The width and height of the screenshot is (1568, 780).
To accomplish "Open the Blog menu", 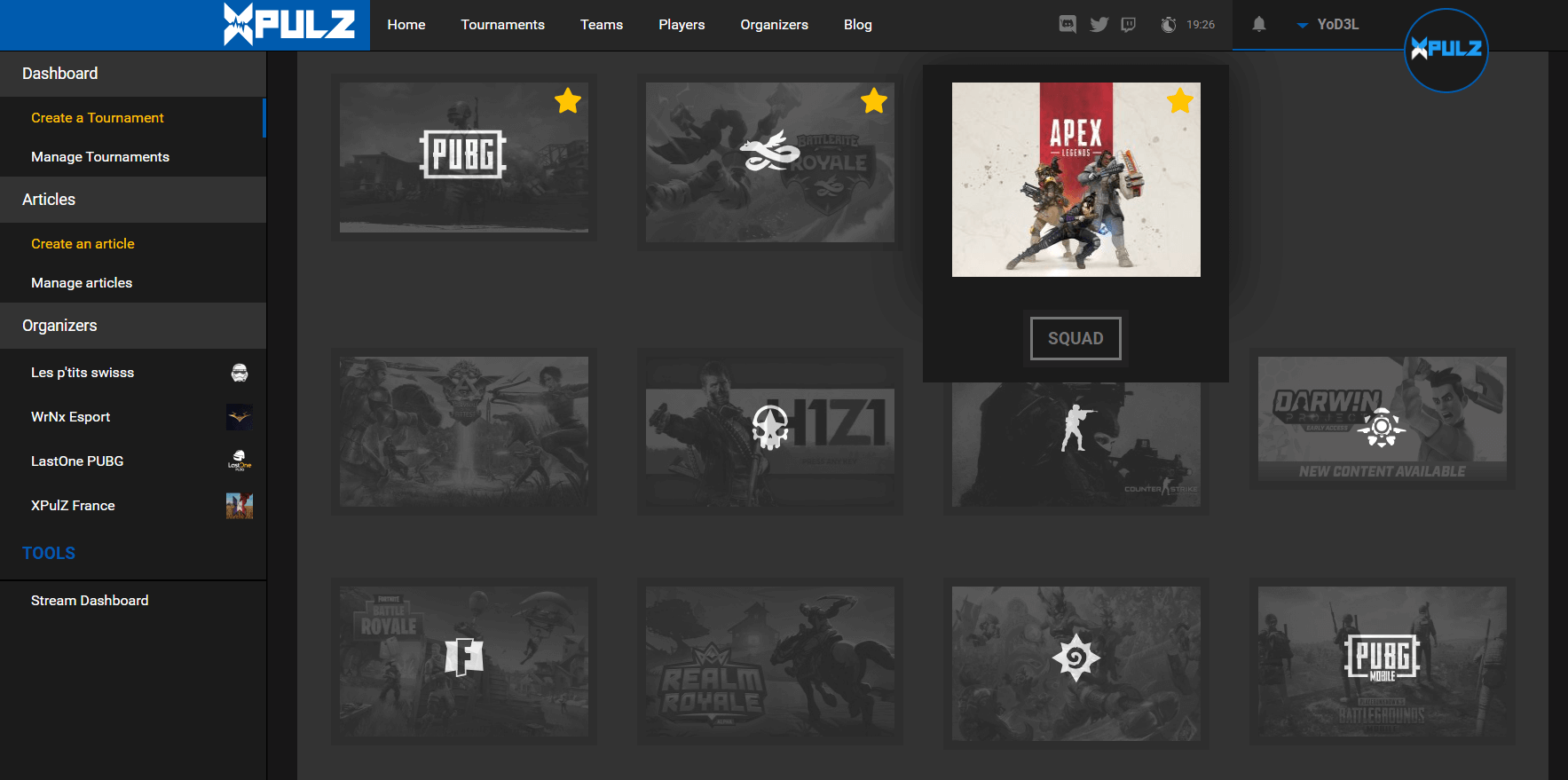I will coord(858,25).
